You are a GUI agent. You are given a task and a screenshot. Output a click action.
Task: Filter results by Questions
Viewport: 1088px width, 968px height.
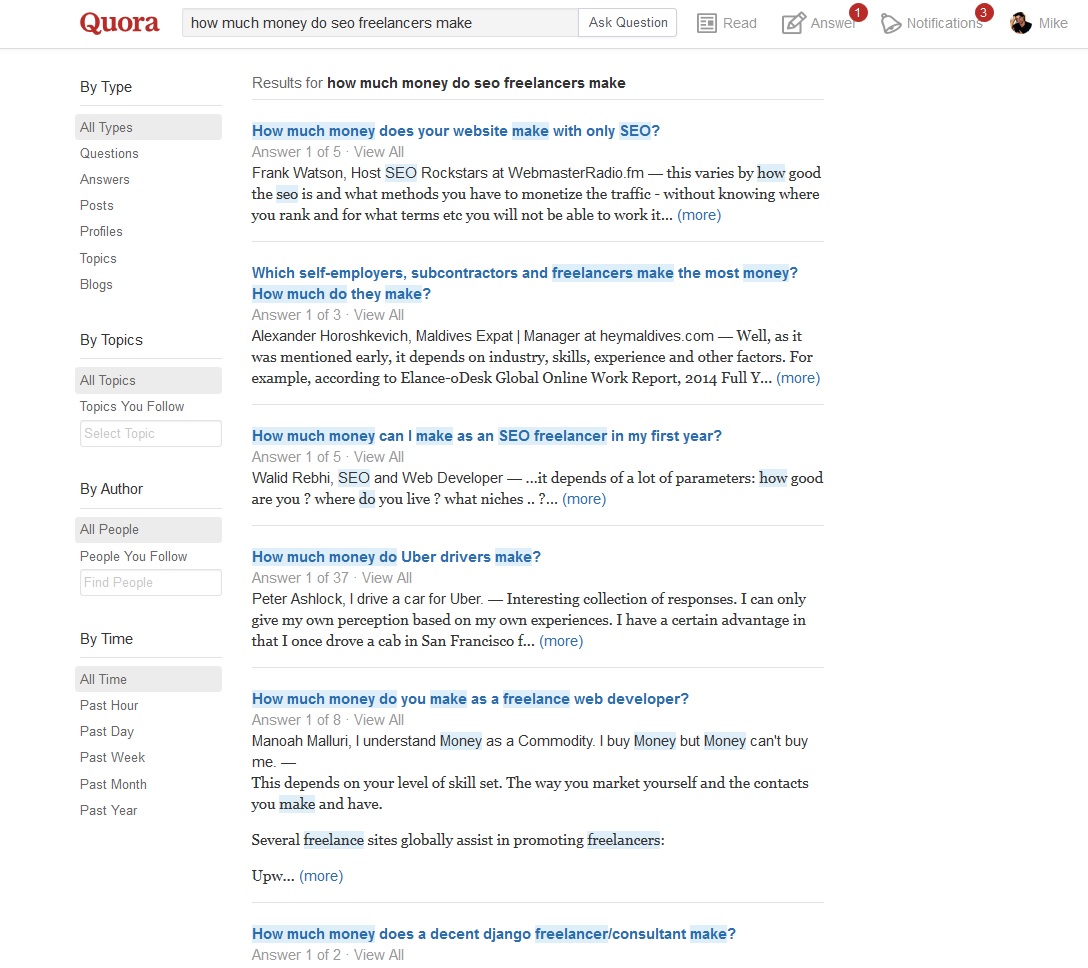[x=109, y=153]
